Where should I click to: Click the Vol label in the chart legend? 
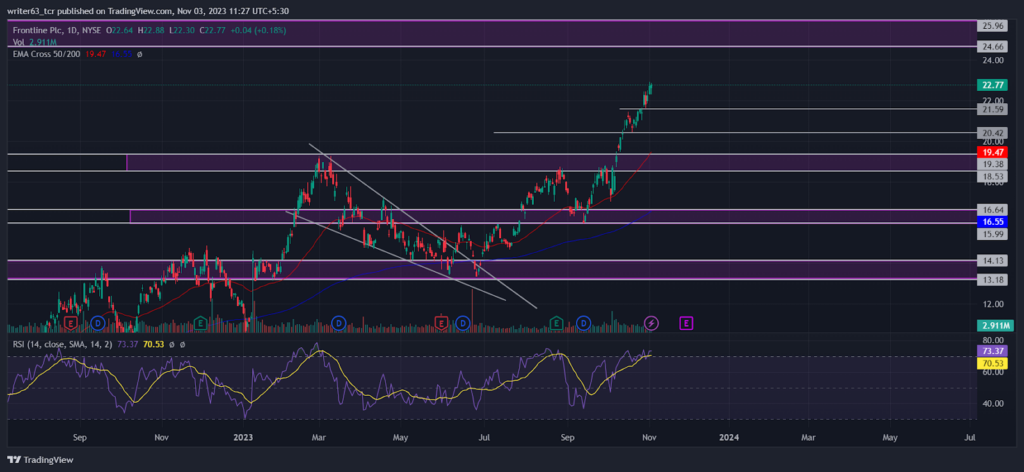pyautogui.click(x=19, y=42)
